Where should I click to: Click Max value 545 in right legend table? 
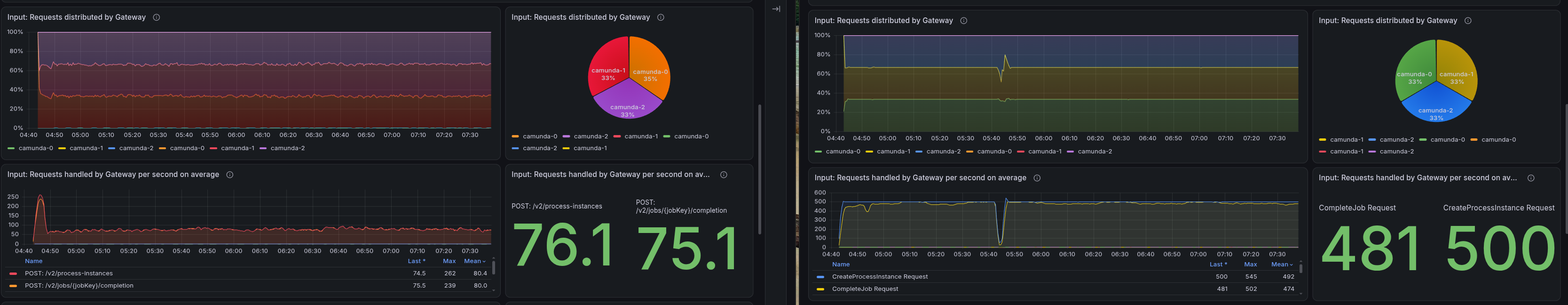point(1251,277)
